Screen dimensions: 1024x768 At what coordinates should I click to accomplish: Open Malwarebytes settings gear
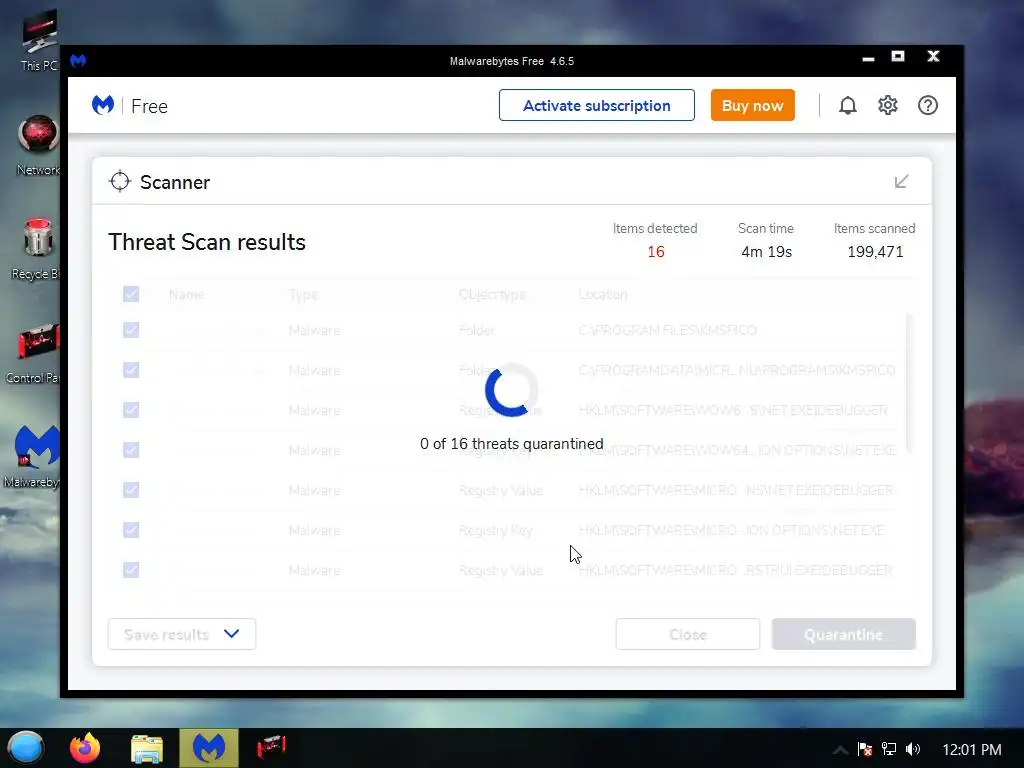888,105
